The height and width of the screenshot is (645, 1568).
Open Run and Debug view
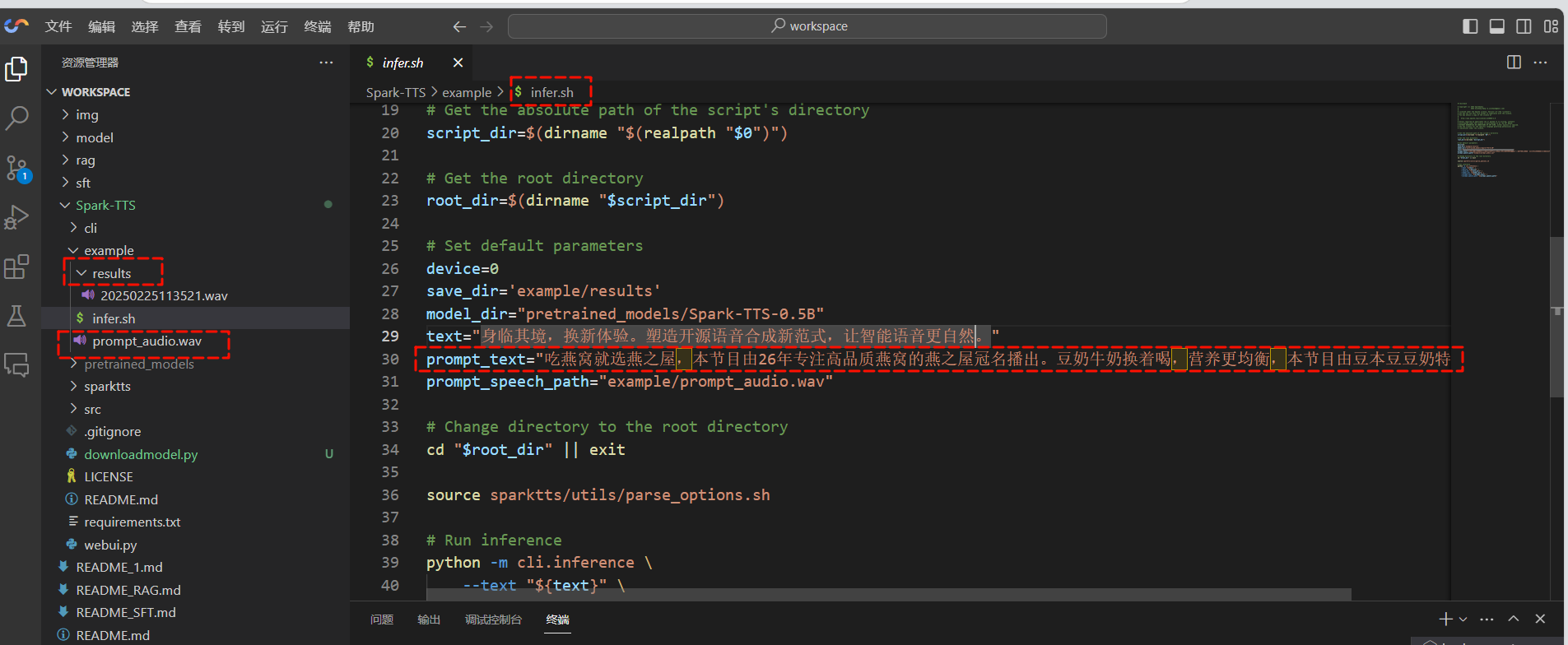[x=16, y=217]
